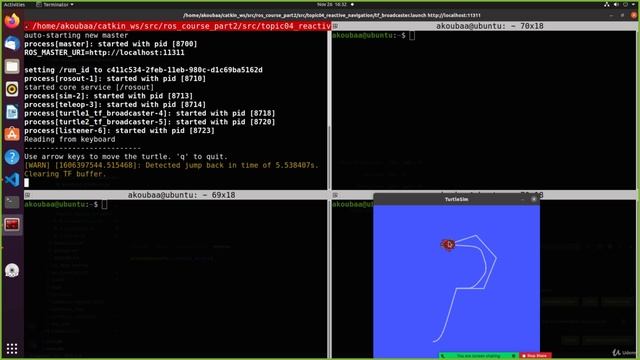The image size is (640, 360).
Task: Launch Thunderbird mail from the dock
Action: [x=12, y=43]
